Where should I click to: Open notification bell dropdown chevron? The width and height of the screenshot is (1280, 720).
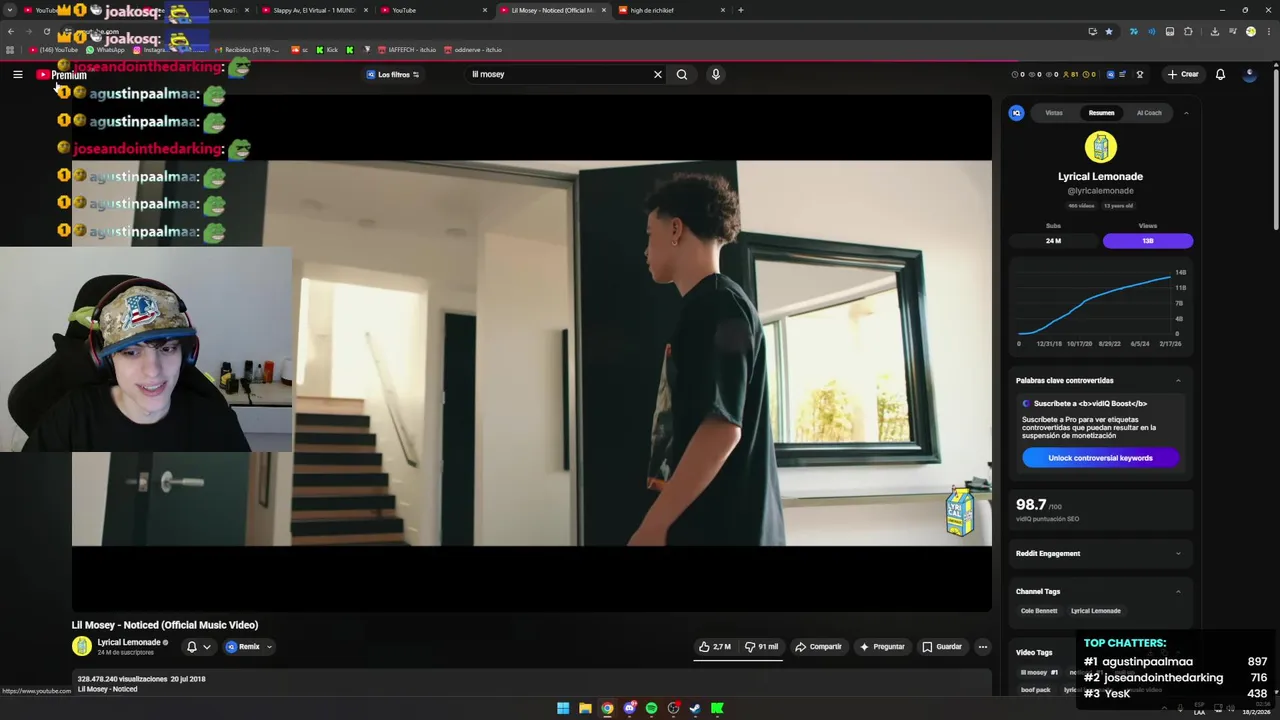[x=207, y=647]
